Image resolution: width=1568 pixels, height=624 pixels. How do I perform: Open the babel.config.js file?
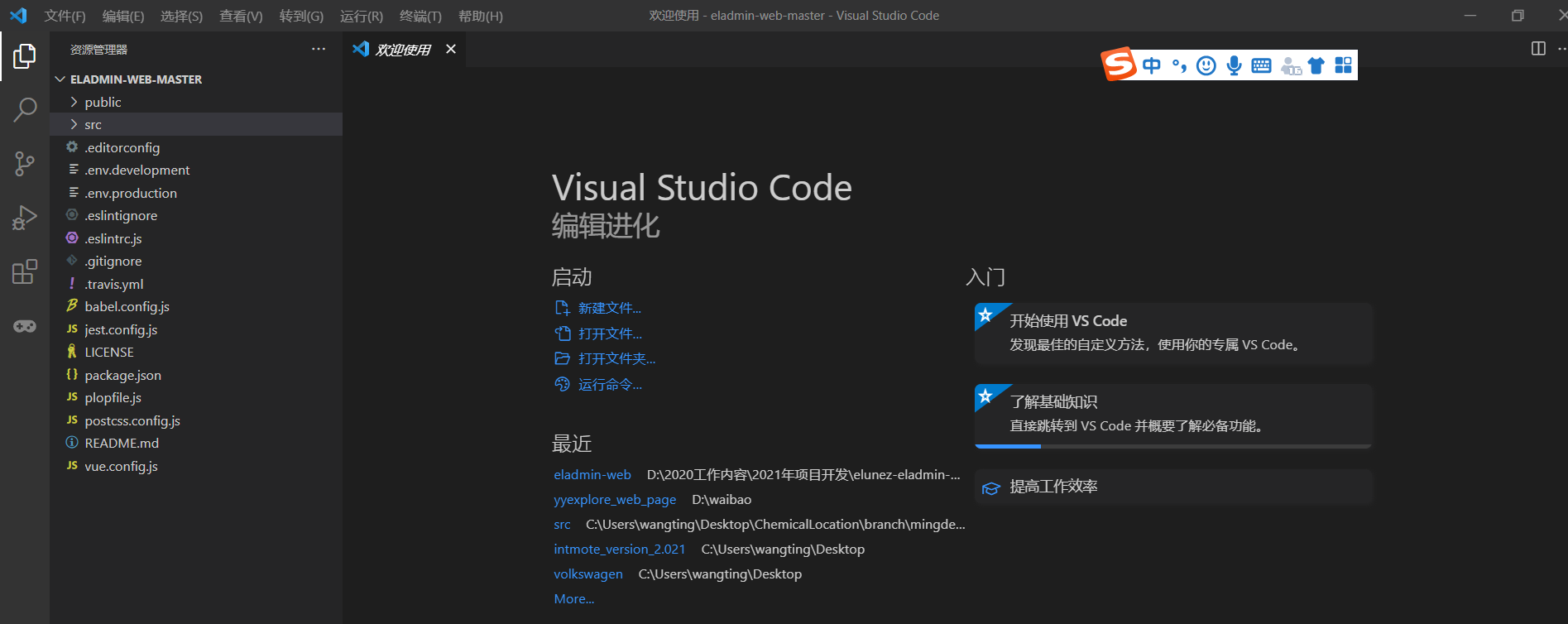[x=196, y=306]
